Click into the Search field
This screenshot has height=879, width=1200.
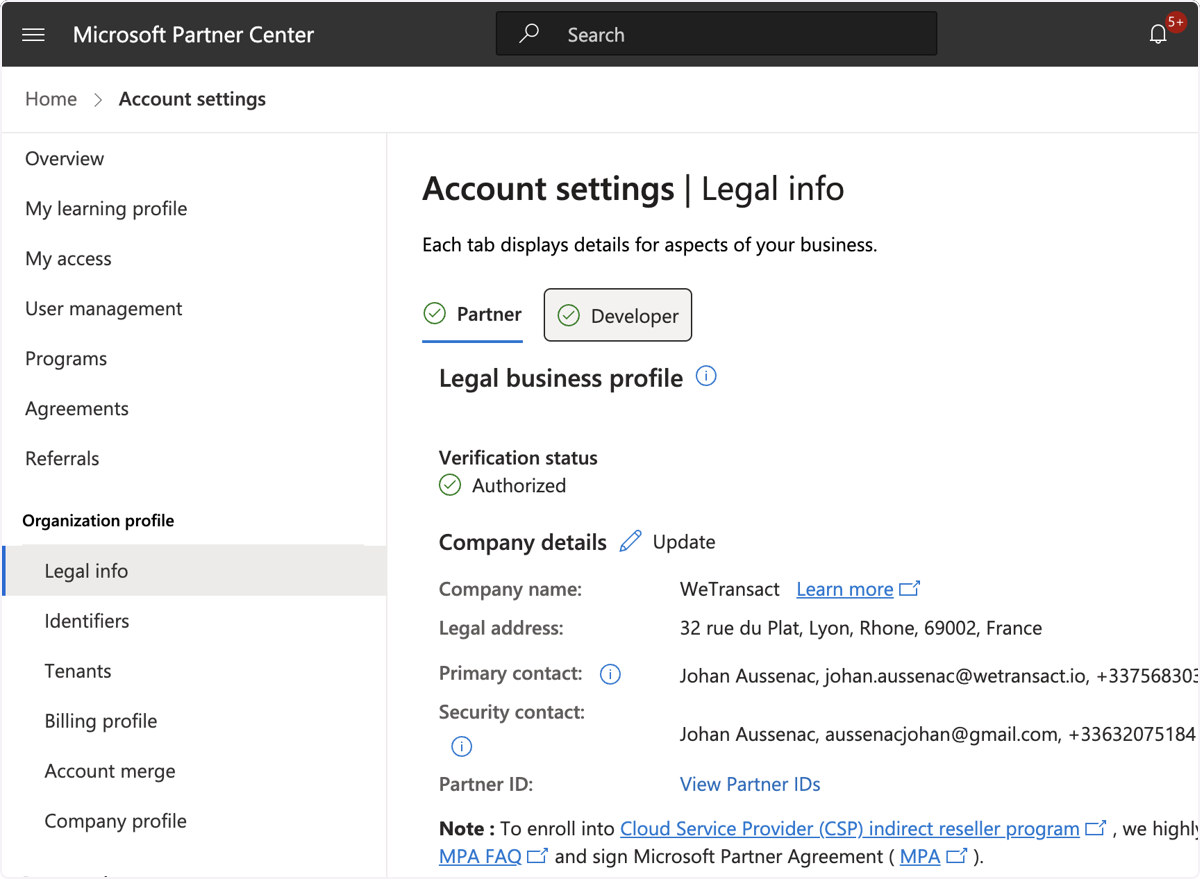[x=716, y=34]
